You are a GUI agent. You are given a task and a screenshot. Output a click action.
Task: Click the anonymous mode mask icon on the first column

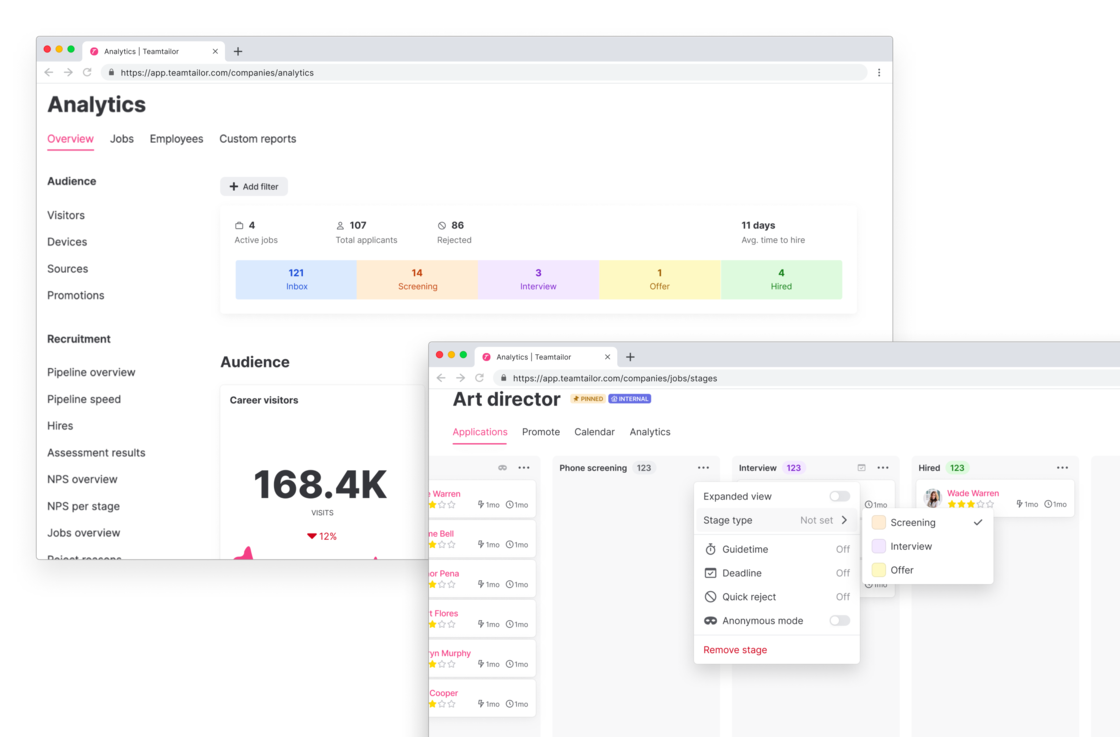click(x=501, y=468)
